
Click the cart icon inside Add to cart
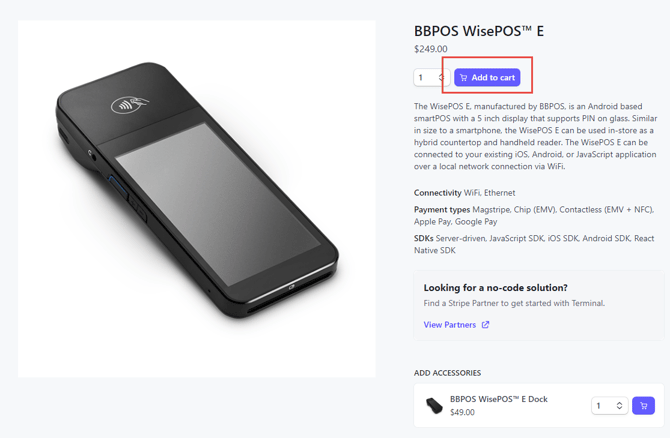[464, 77]
